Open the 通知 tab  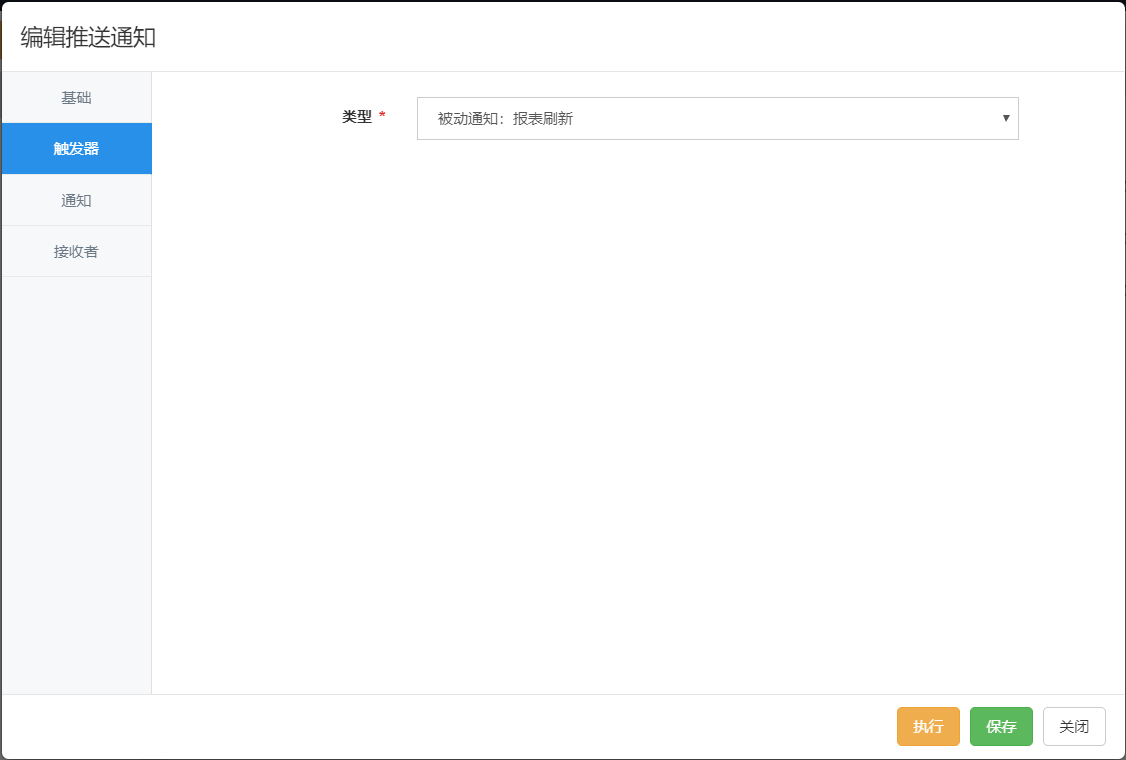coord(76,200)
